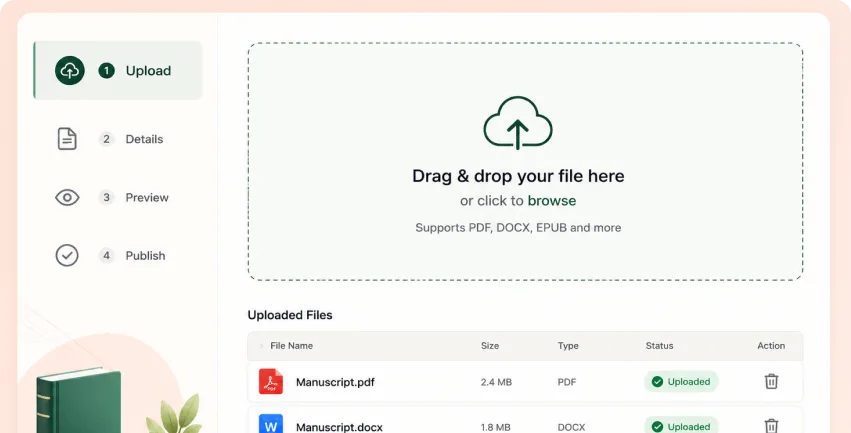
Task: Click the PDF type cell
Action: click(x=567, y=382)
